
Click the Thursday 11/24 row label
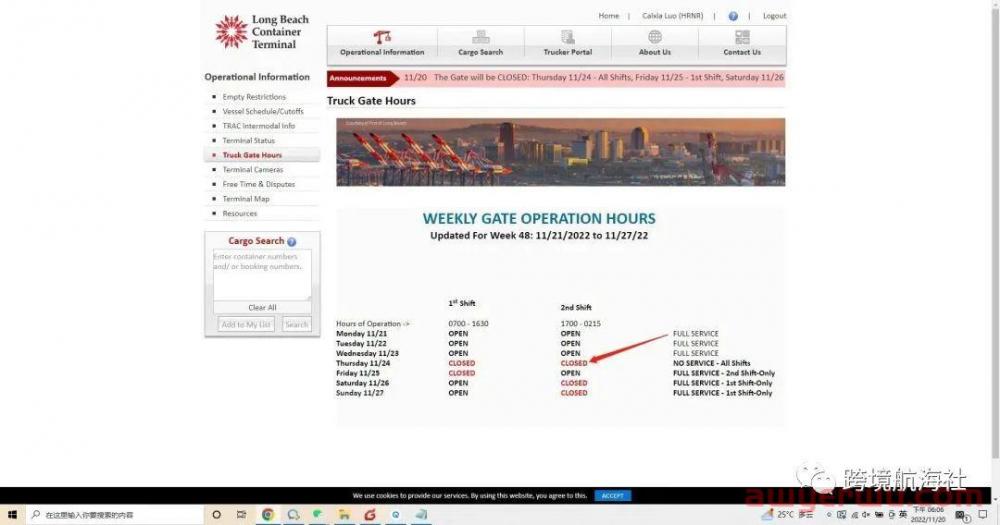363,364
